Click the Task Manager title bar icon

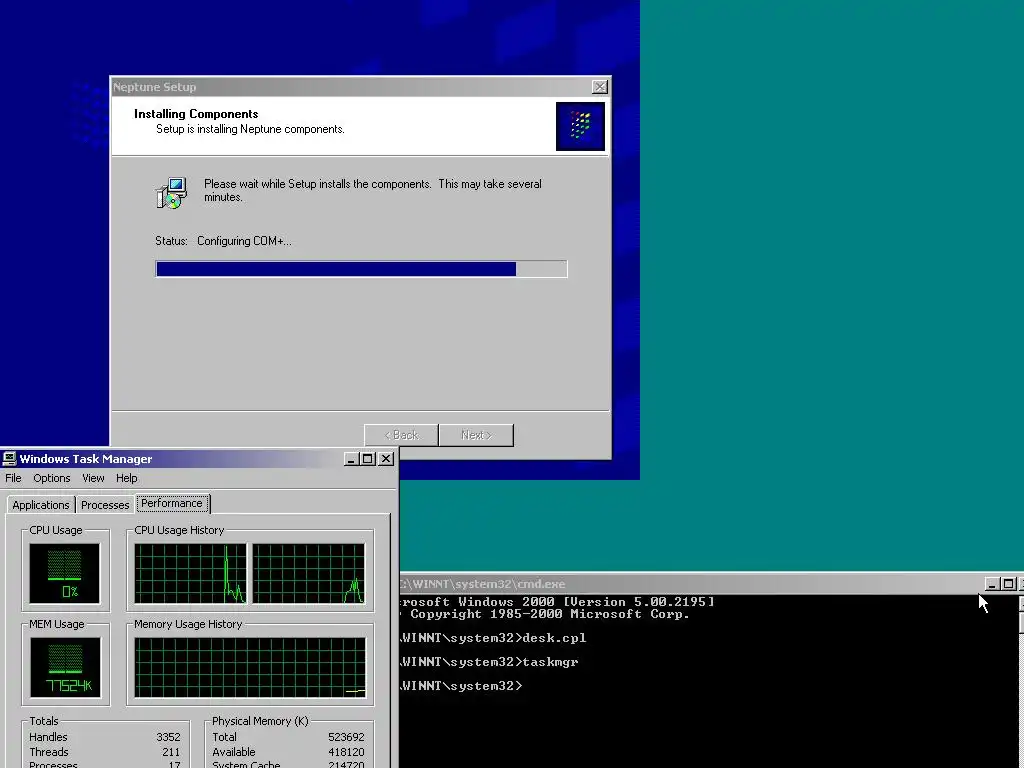(10, 458)
